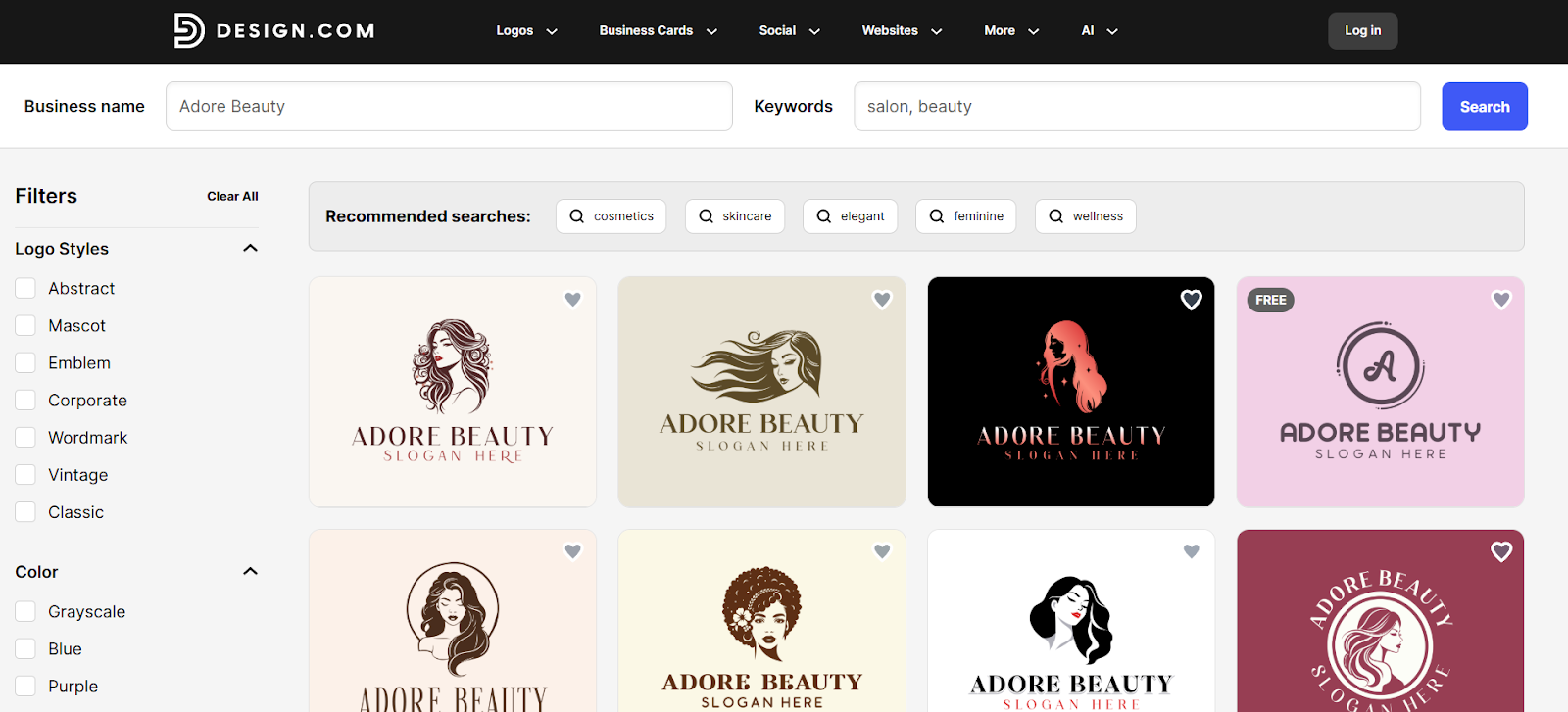Open the Business Cards navigation menu
Image resolution: width=1568 pixels, height=712 pixels.
coord(658,31)
